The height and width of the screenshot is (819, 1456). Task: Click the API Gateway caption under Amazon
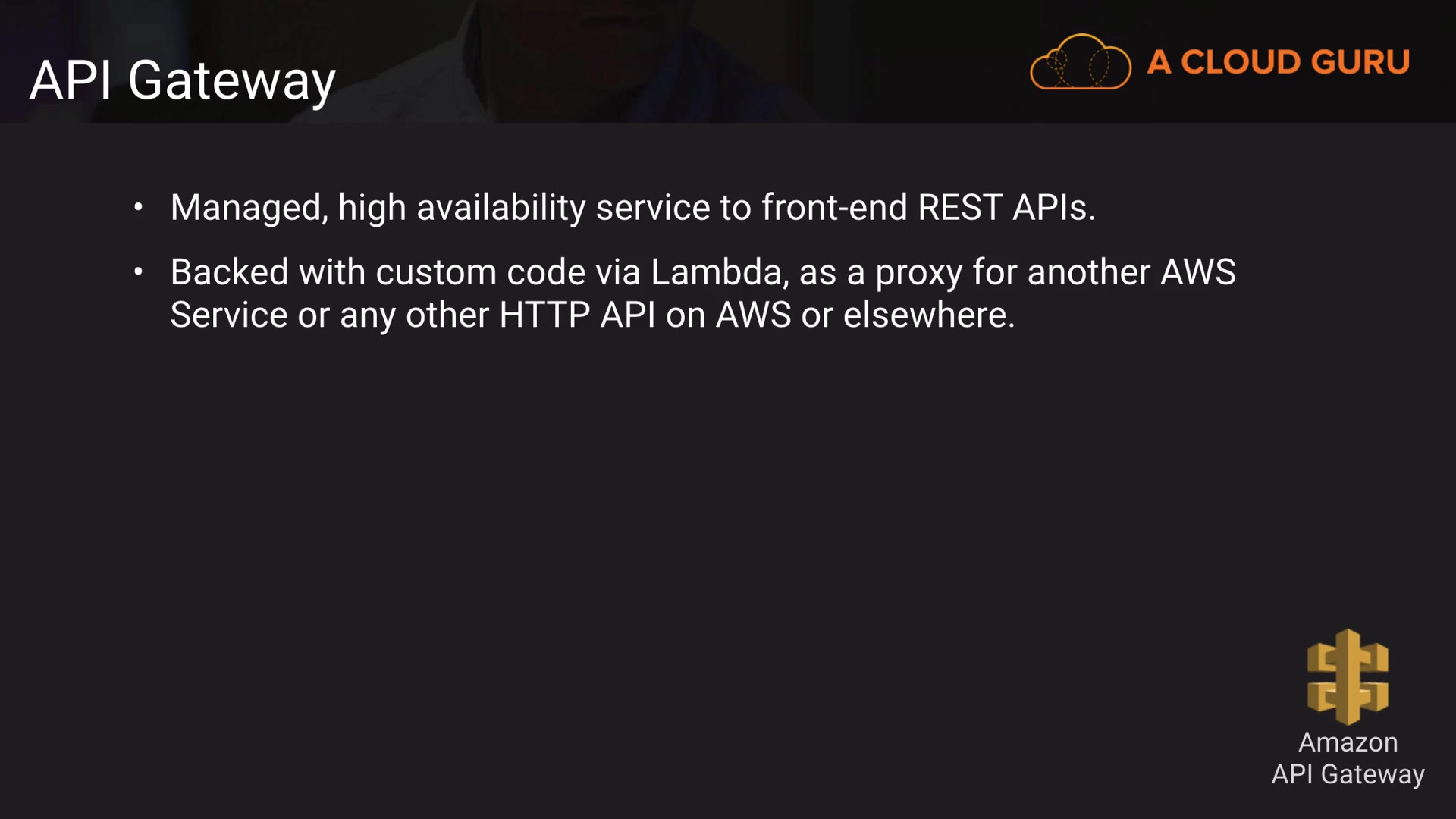1348,774
